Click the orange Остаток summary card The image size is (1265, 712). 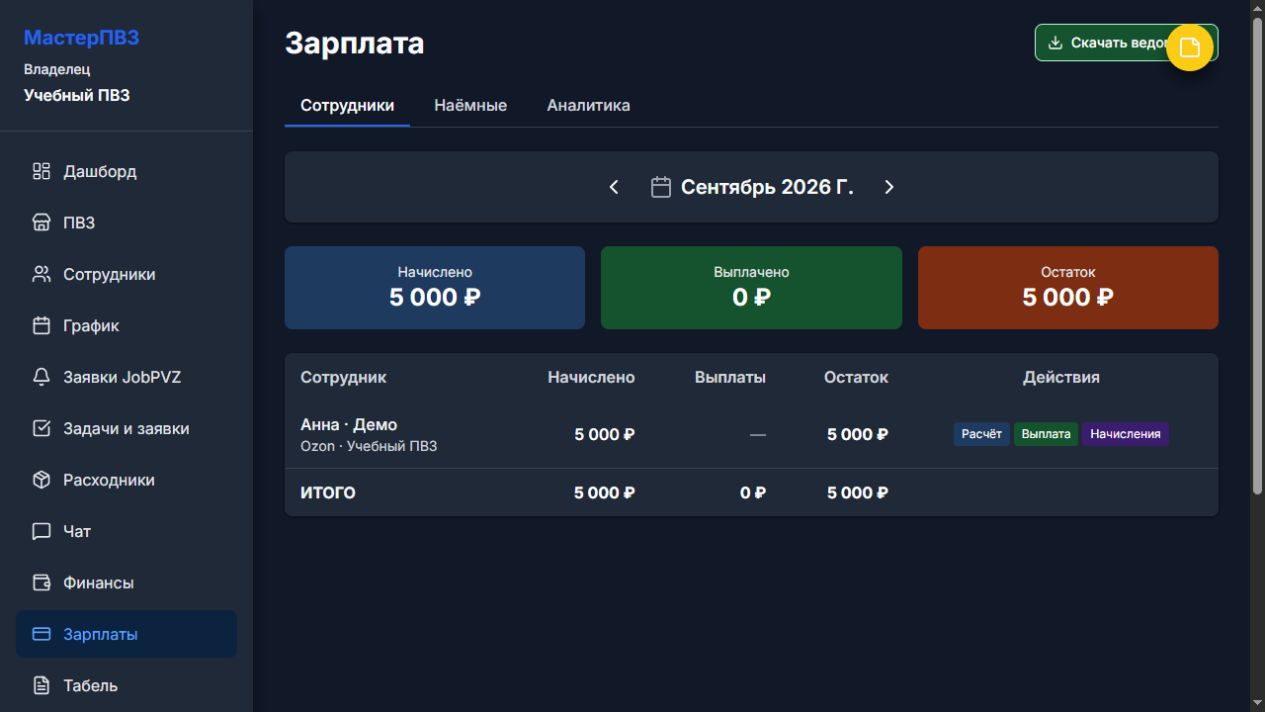coord(1068,288)
